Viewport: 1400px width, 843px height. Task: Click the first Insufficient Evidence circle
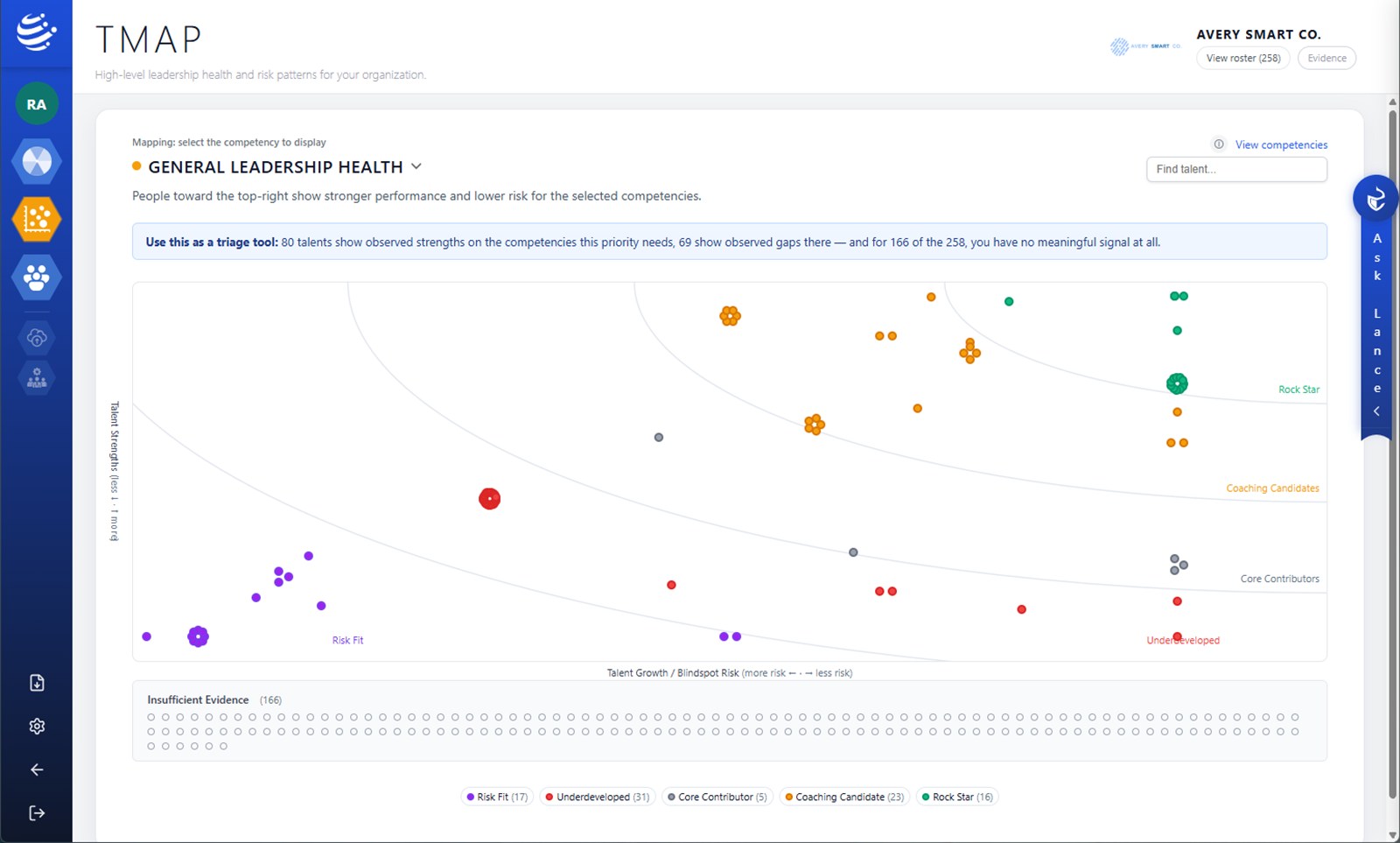point(151,717)
